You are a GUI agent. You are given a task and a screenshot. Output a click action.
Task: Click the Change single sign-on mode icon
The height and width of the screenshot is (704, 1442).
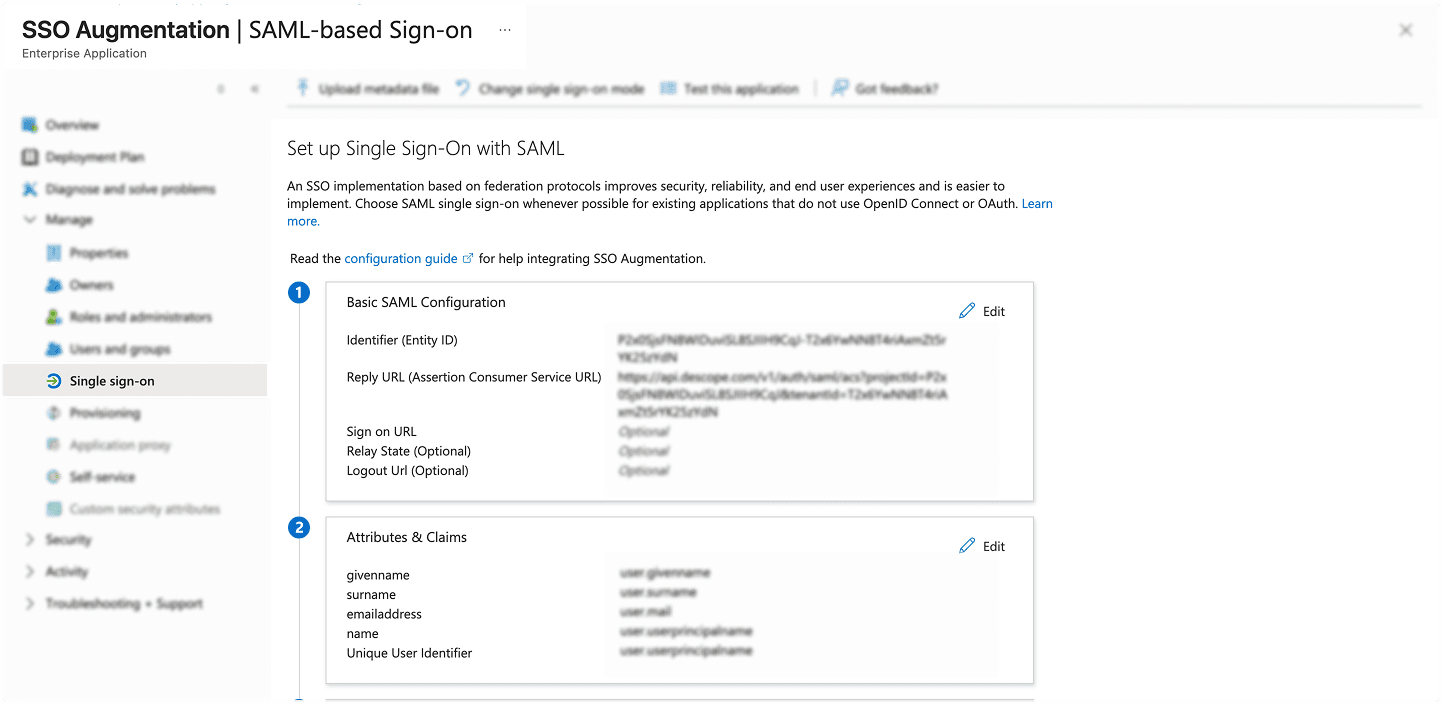tap(463, 89)
